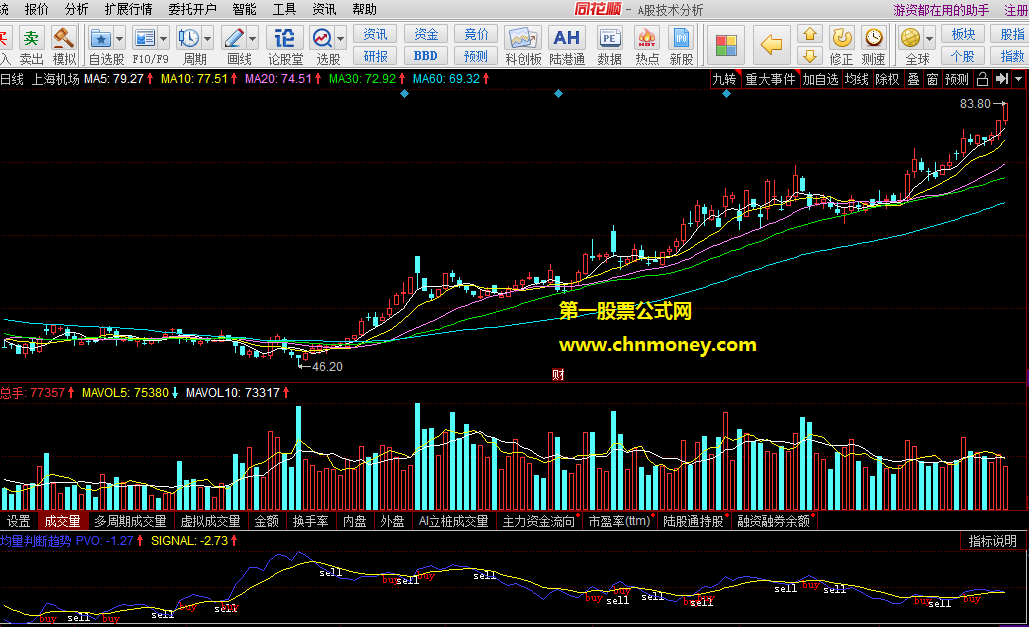Click the red 财 finance marker on chart
Screen dimensions: 1029x627
558,375
